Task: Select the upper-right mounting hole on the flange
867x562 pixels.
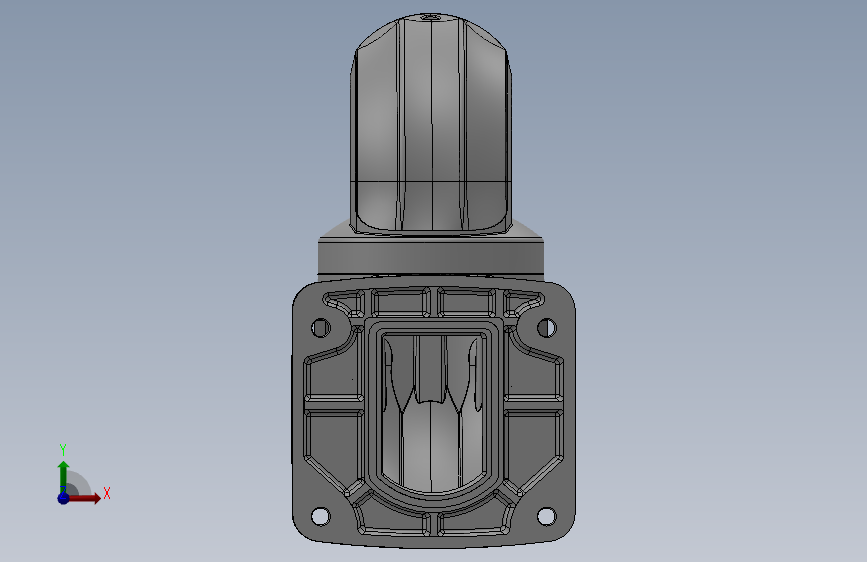Action: point(547,327)
